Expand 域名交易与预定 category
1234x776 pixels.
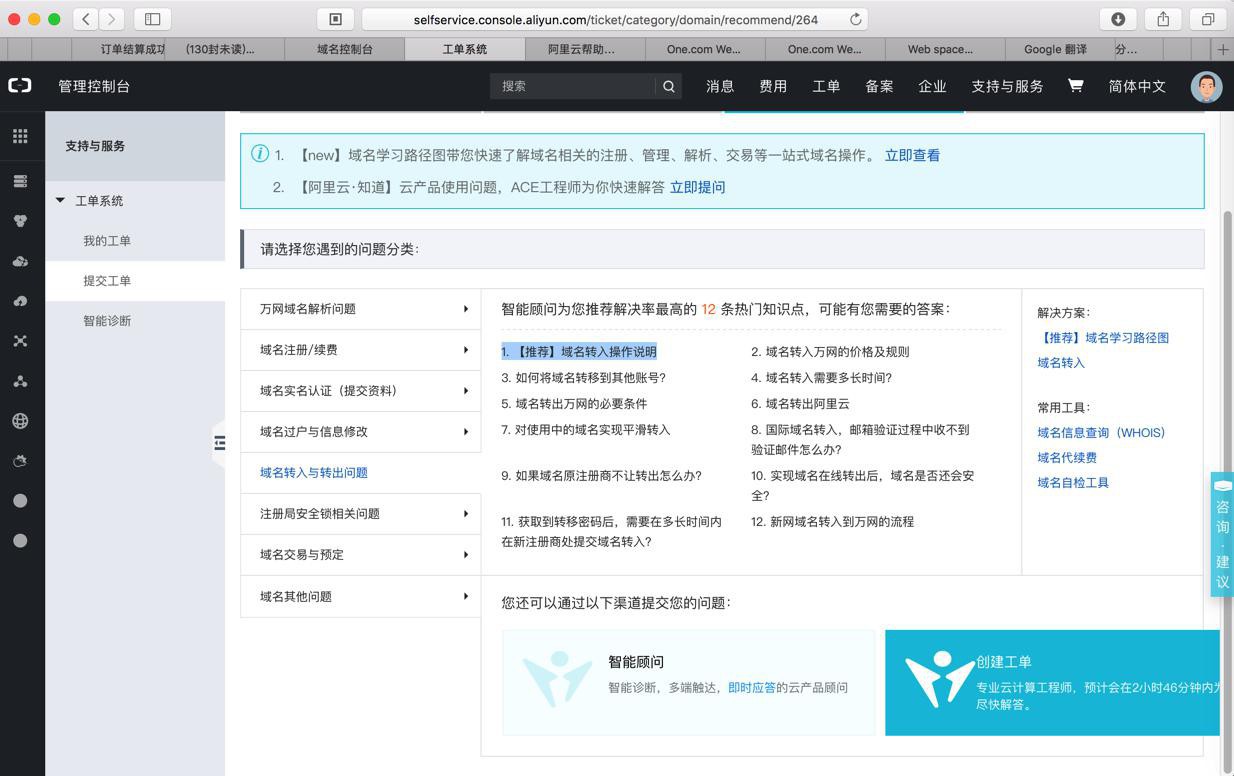pyautogui.click(x=360, y=555)
